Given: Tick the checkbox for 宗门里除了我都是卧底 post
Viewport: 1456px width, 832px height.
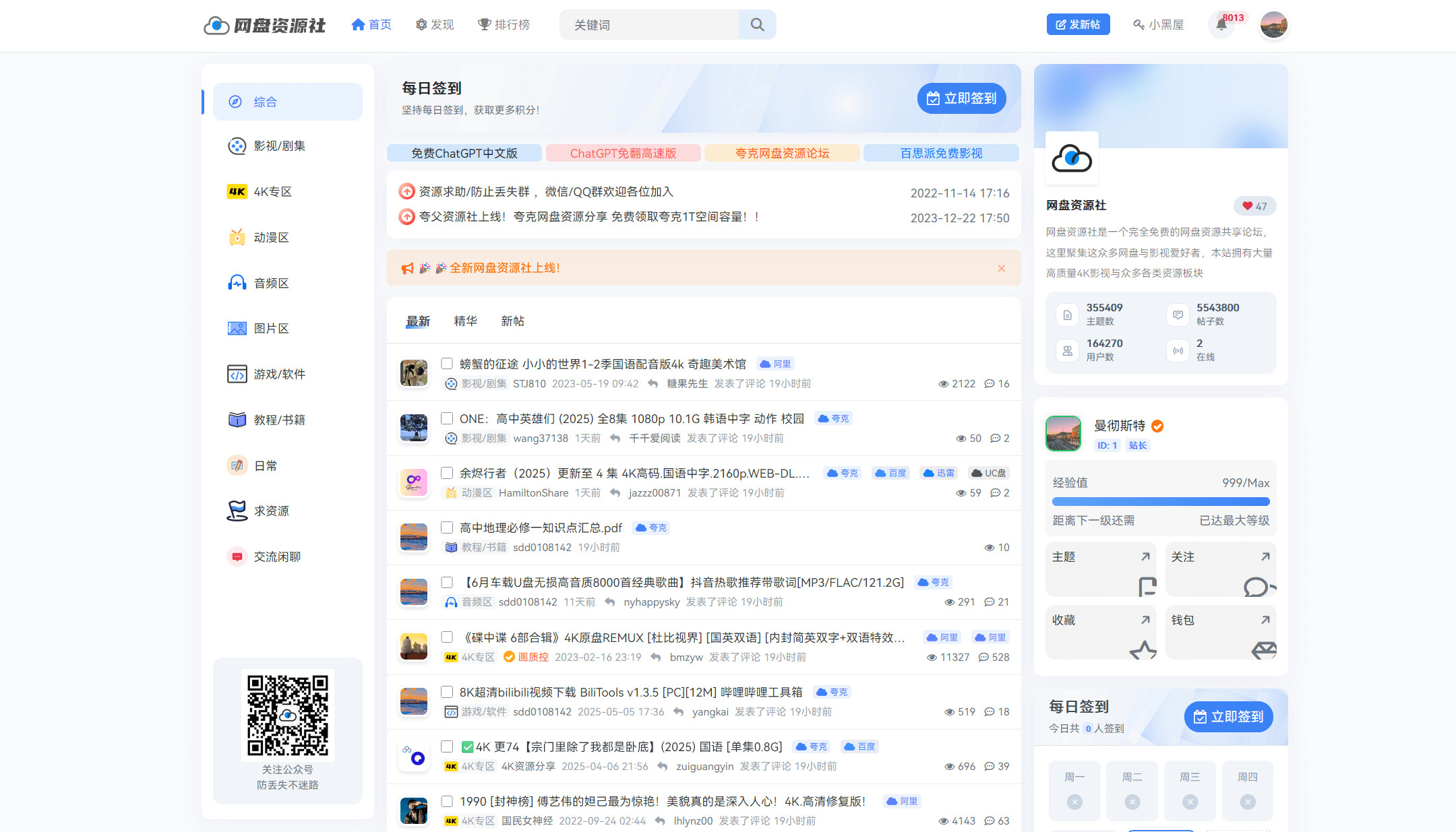Looking at the screenshot, I should [x=446, y=746].
